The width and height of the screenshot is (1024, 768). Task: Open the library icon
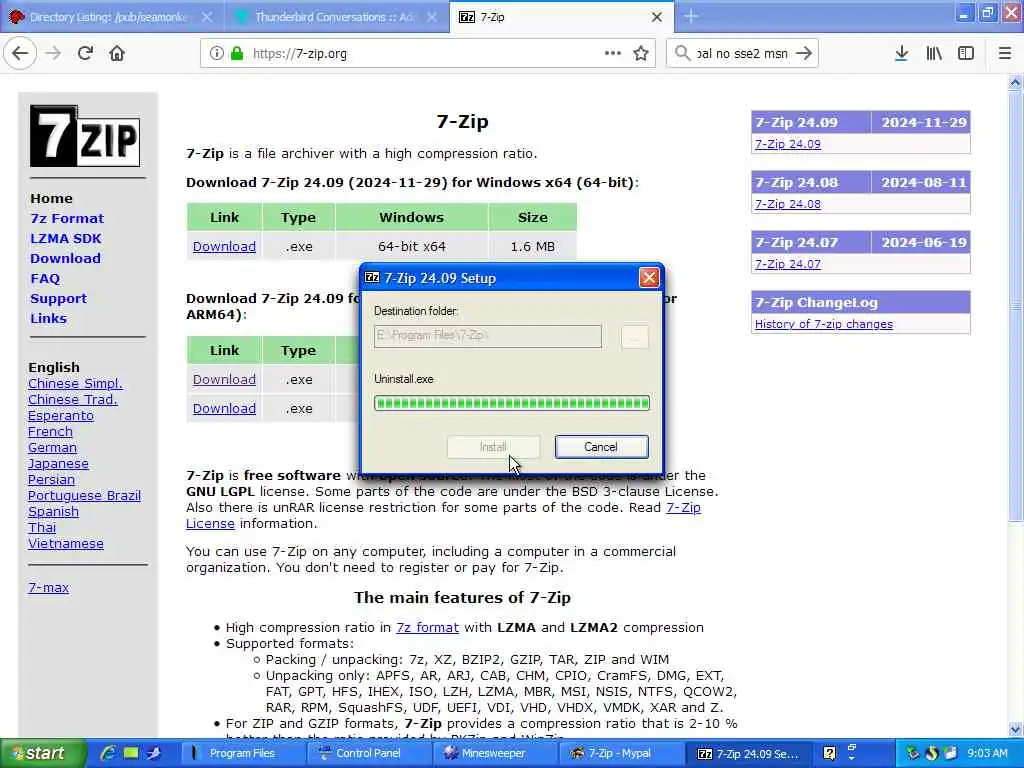(x=934, y=54)
